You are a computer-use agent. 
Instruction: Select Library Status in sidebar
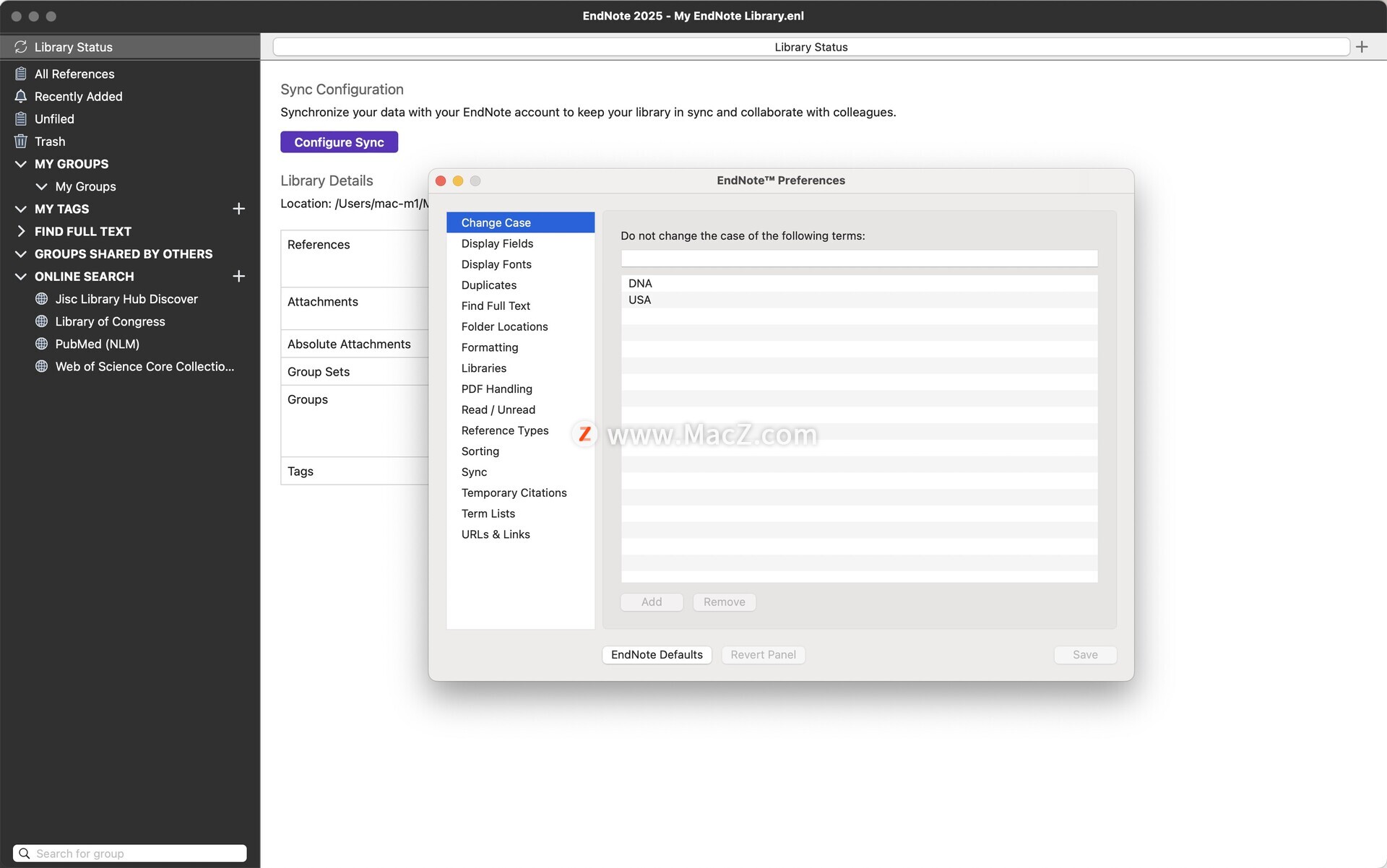[130, 47]
